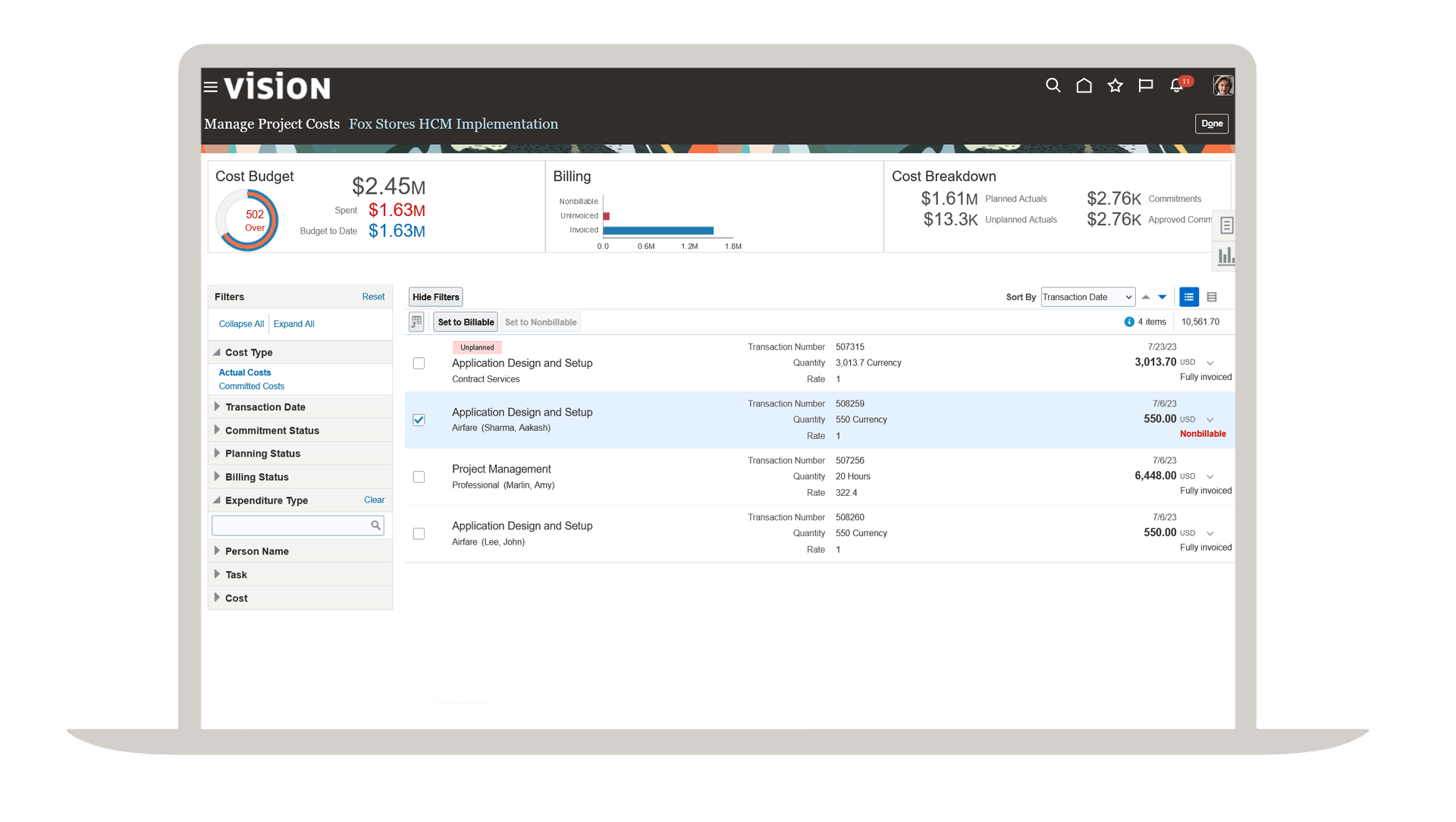Click the search magnifier icon in header
1456x822 pixels.
tap(1053, 86)
